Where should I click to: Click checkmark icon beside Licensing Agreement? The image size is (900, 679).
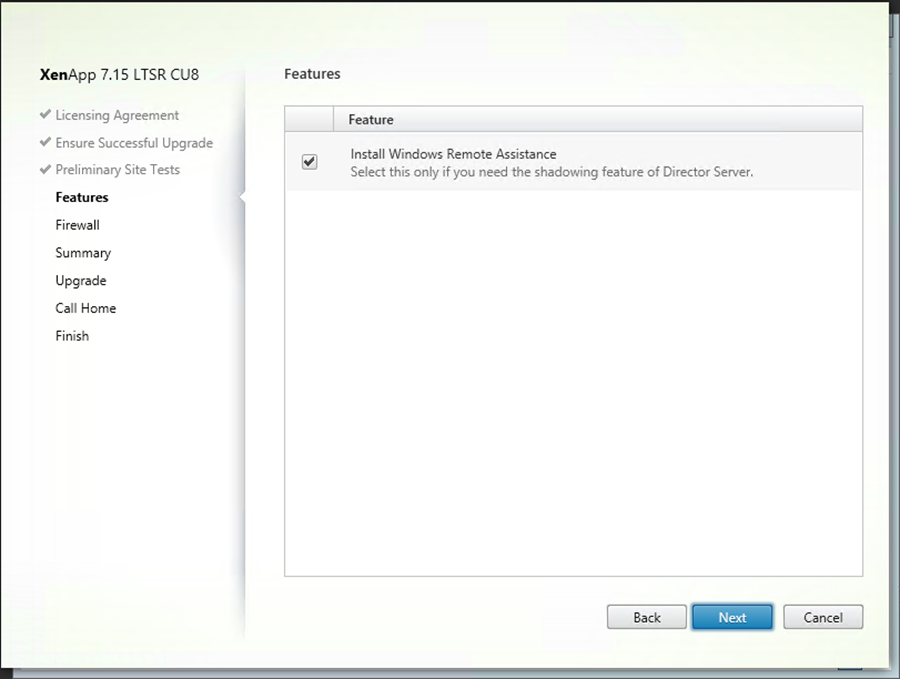pyautogui.click(x=45, y=114)
